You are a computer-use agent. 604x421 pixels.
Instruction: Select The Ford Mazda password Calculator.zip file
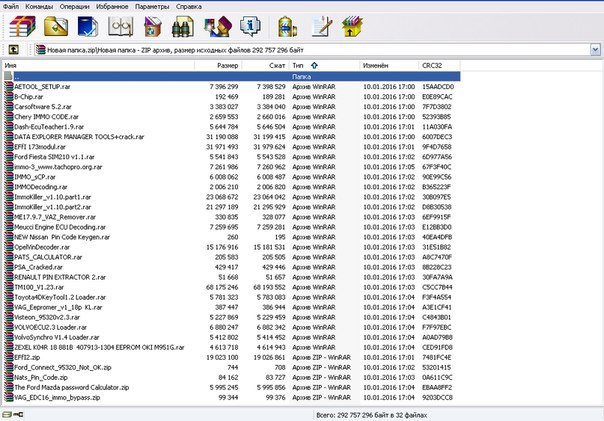[x=71, y=387]
